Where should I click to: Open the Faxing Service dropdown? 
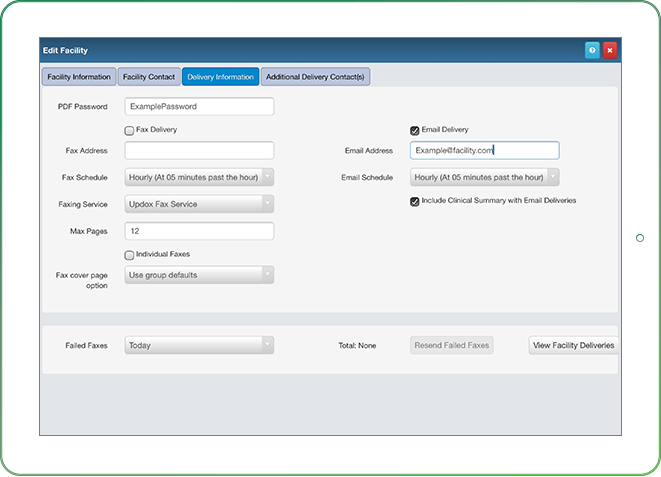click(199, 204)
